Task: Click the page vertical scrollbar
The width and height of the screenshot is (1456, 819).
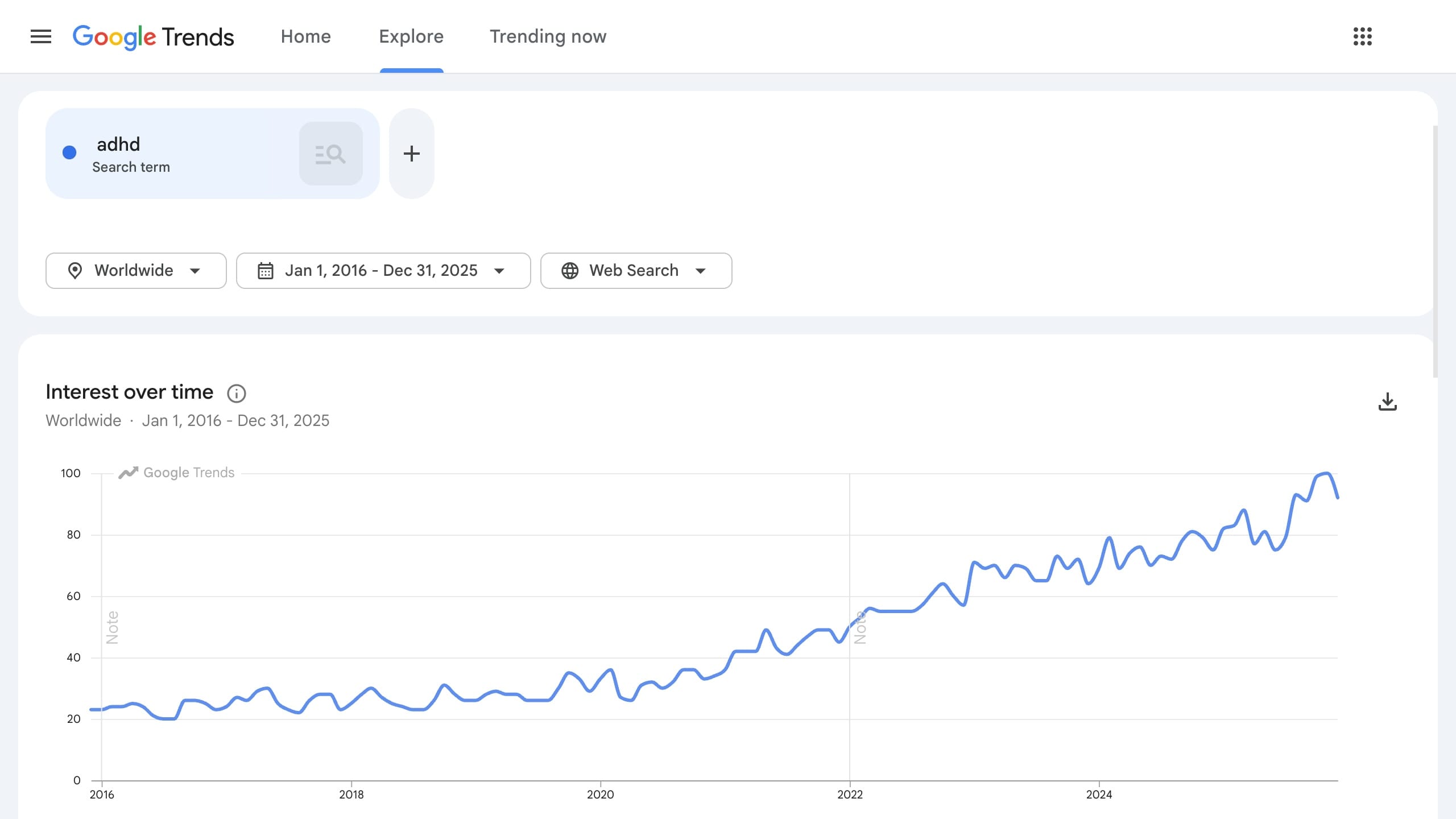Action: tap(1435, 251)
